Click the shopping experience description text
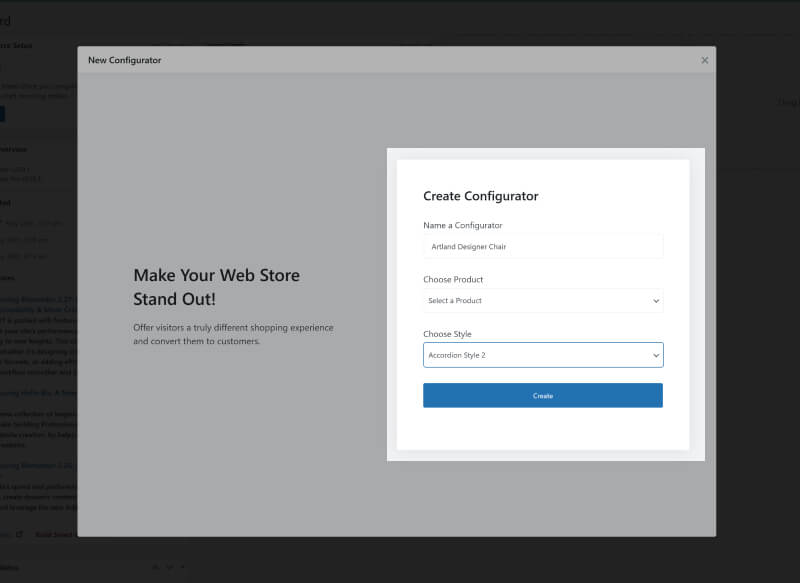The height and width of the screenshot is (583, 800). [x=230, y=334]
